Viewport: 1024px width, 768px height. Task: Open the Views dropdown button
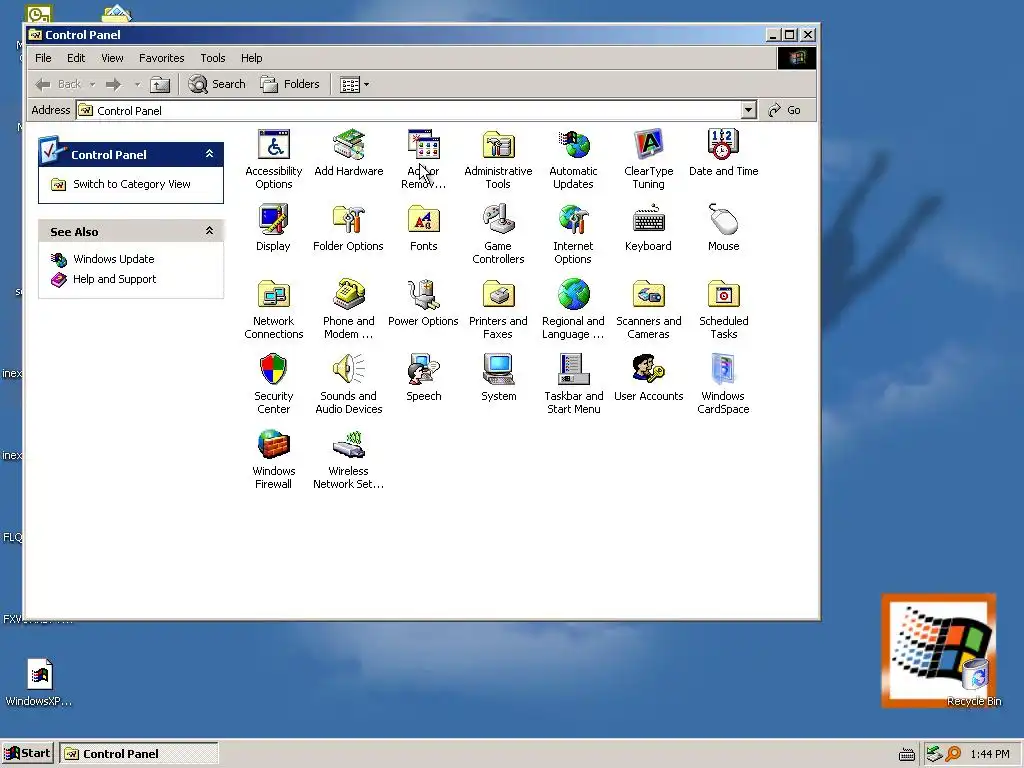point(355,84)
